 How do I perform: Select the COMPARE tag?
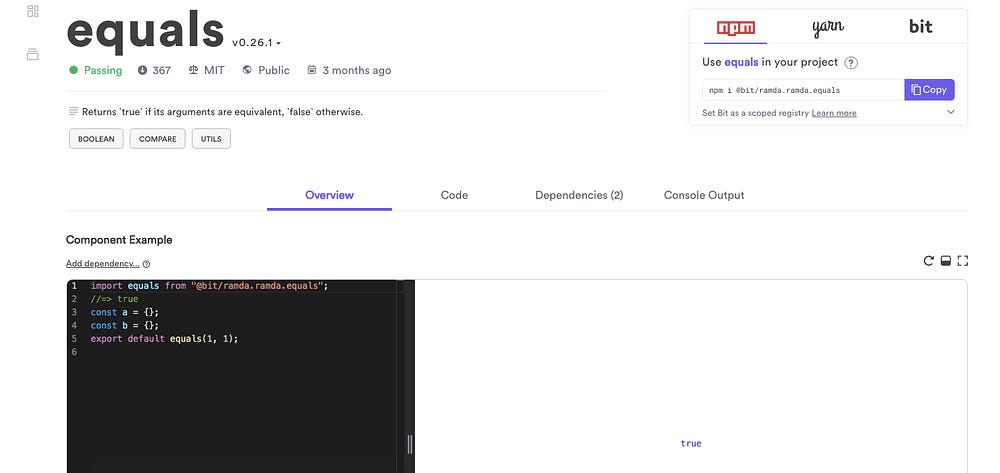coord(158,139)
